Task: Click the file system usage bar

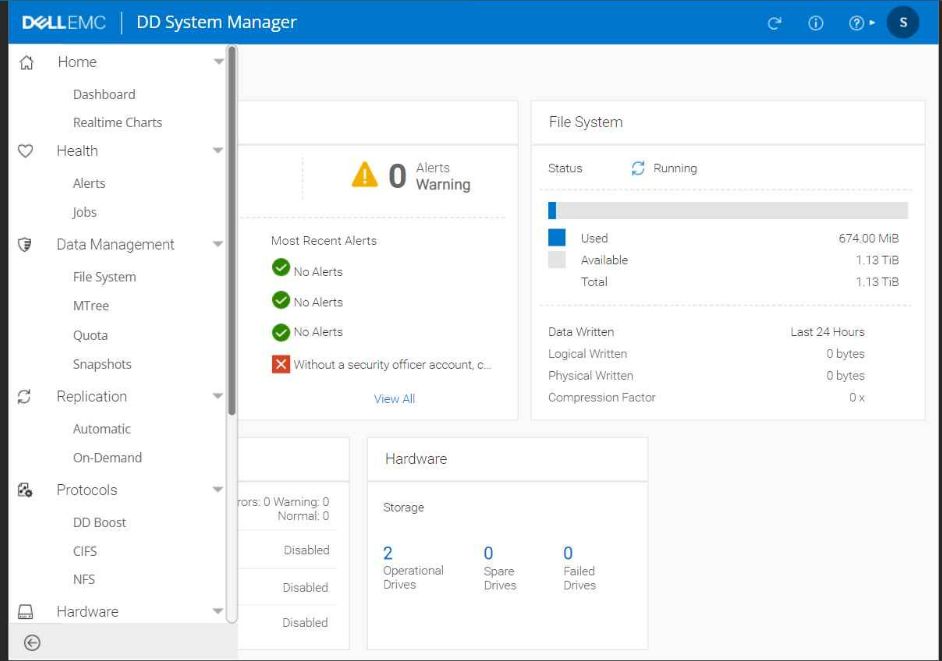Action: click(728, 210)
